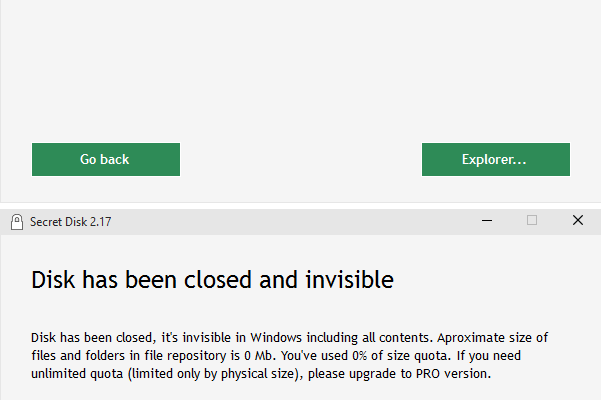Click the Go back button

click(x=105, y=159)
